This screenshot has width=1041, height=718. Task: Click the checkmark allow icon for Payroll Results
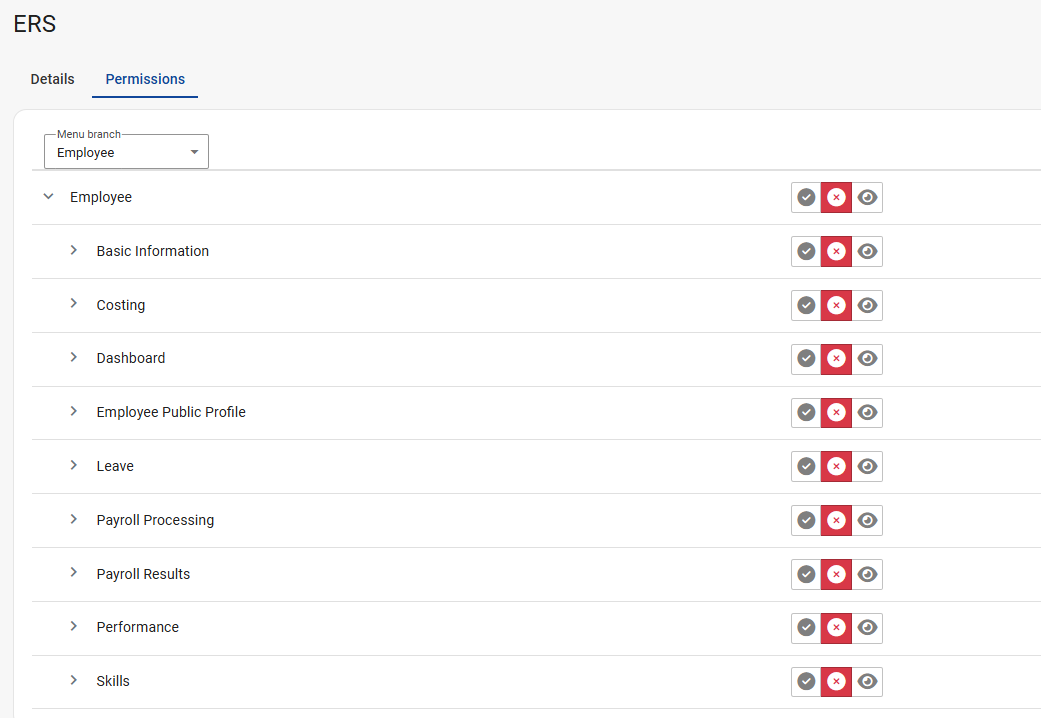click(x=806, y=574)
